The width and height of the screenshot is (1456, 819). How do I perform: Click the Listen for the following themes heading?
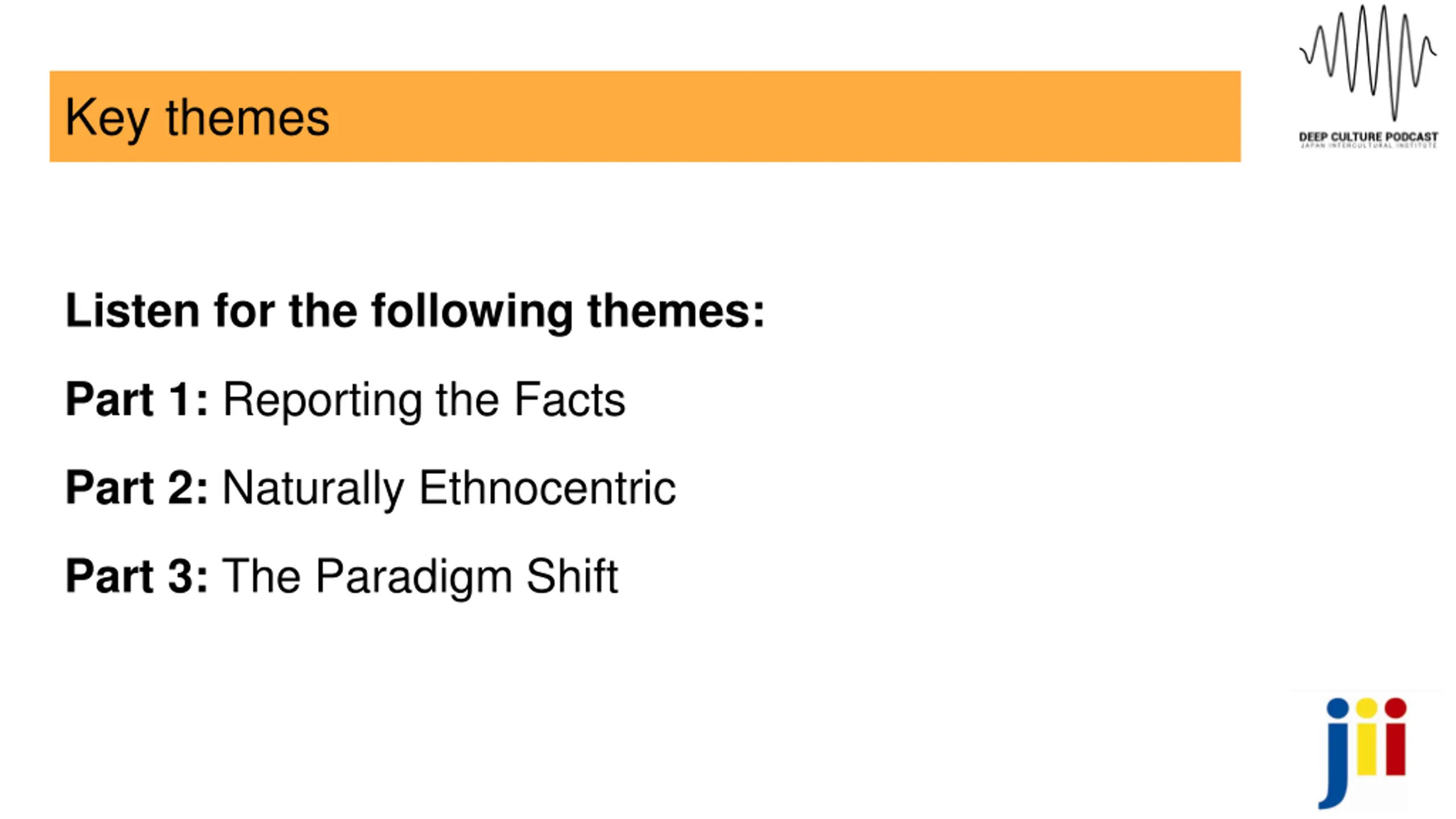pos(415,311)
